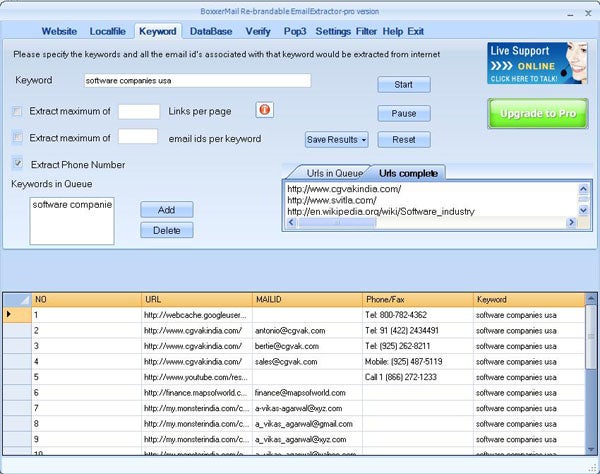Open the DataBase tab
The width and height of the screenshot is (600, 474).
pyautogui.click(x=211, y=31)
